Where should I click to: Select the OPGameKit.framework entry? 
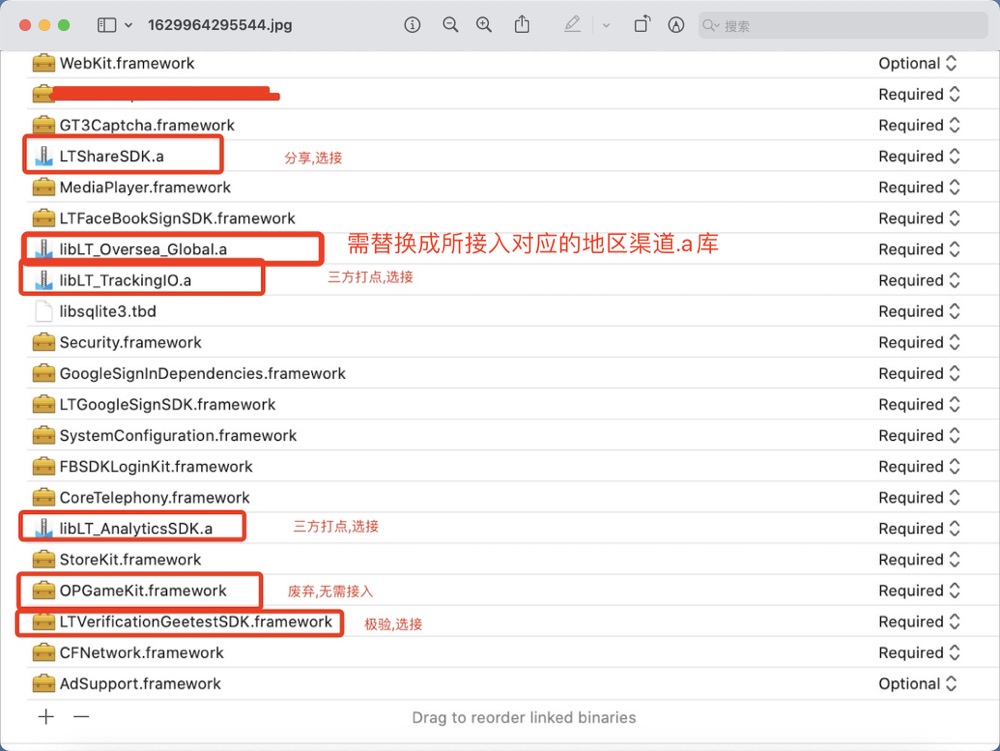pyautogui.click(x=142, y=590)
